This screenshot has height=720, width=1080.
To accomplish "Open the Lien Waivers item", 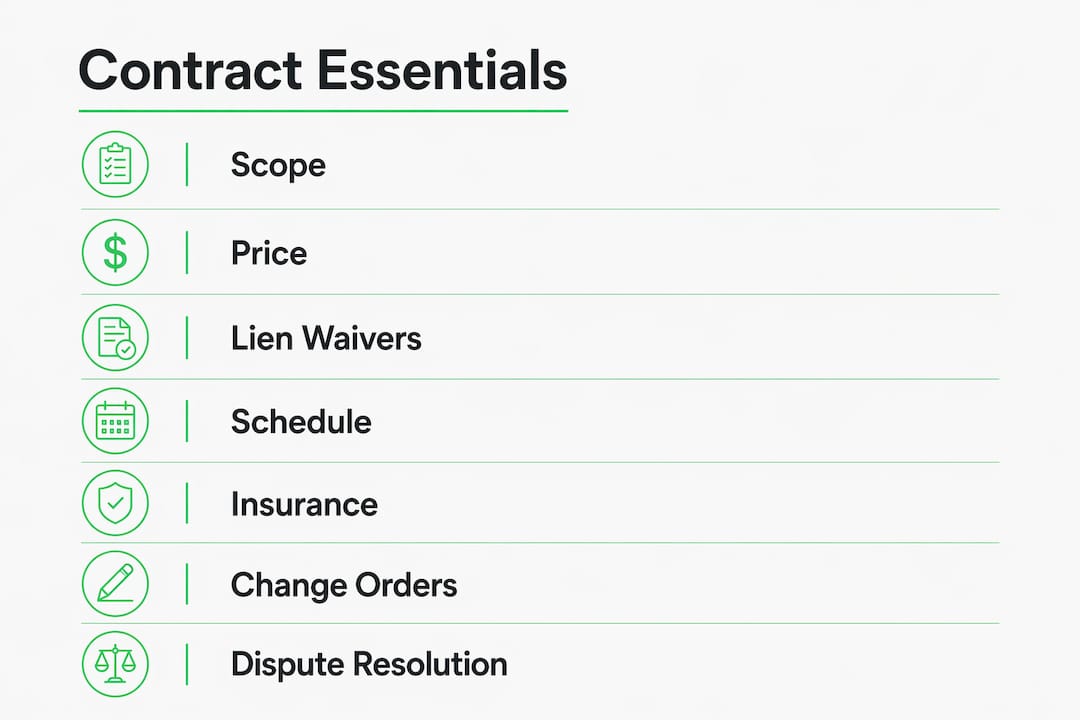I will (326, 338).
